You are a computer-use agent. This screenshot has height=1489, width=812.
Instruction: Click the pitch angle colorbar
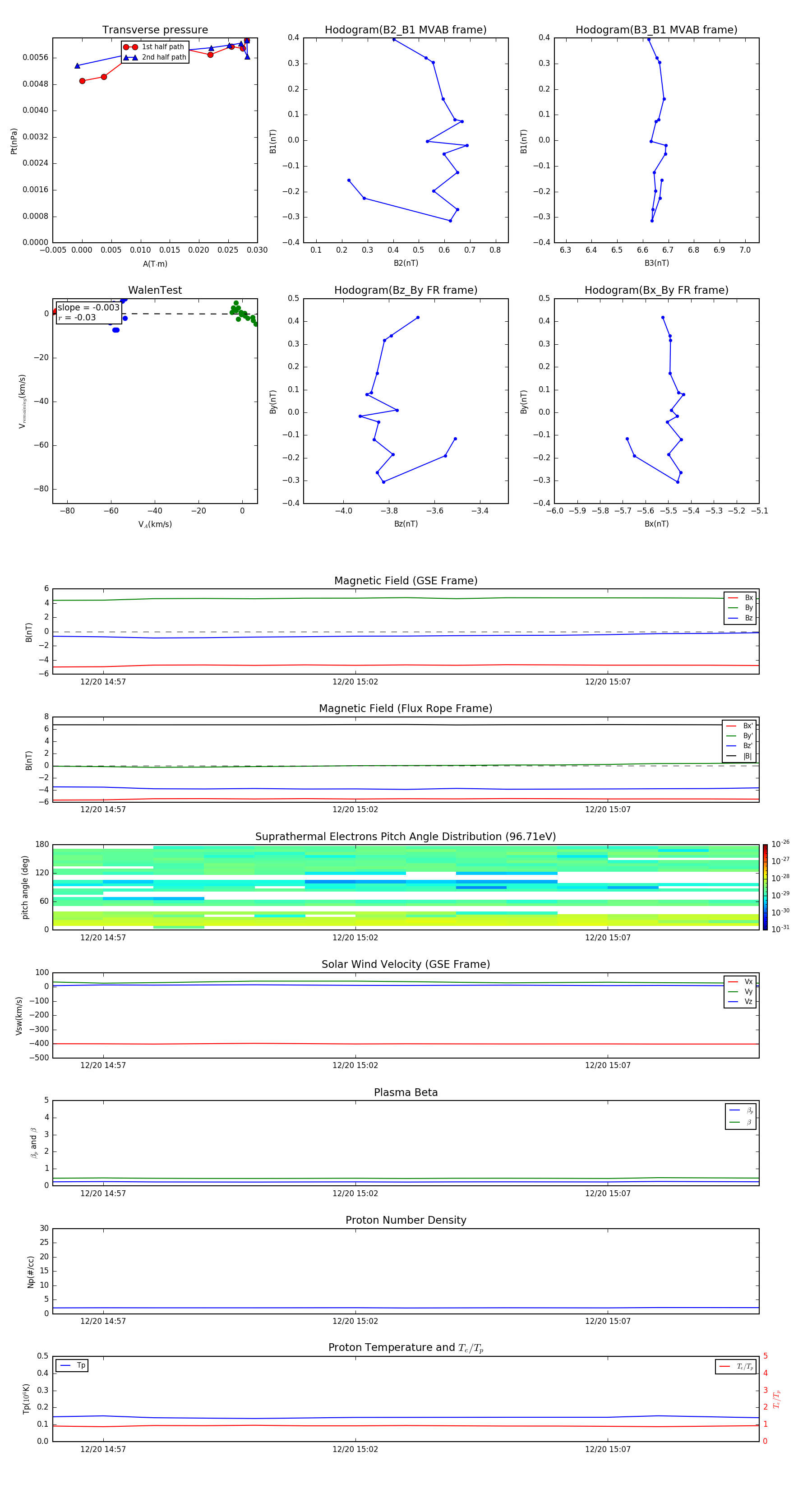click(765, 887)
